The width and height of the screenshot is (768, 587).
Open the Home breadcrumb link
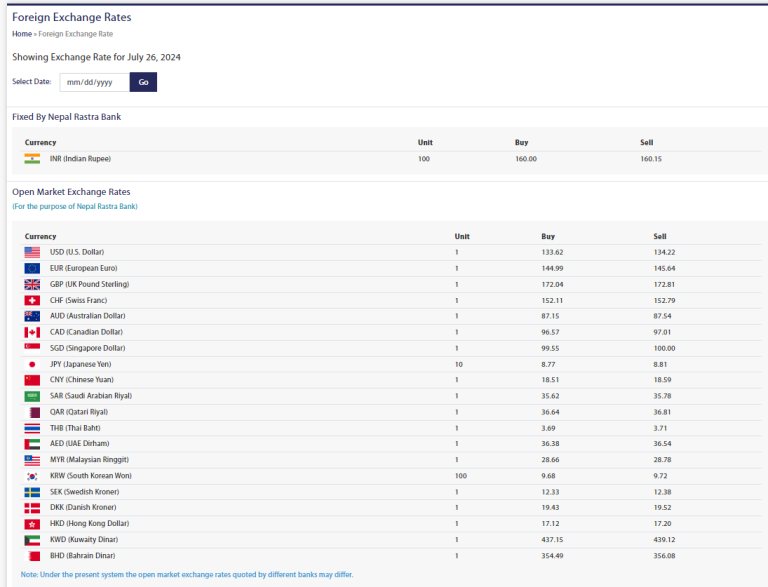(x=22, y=34)
